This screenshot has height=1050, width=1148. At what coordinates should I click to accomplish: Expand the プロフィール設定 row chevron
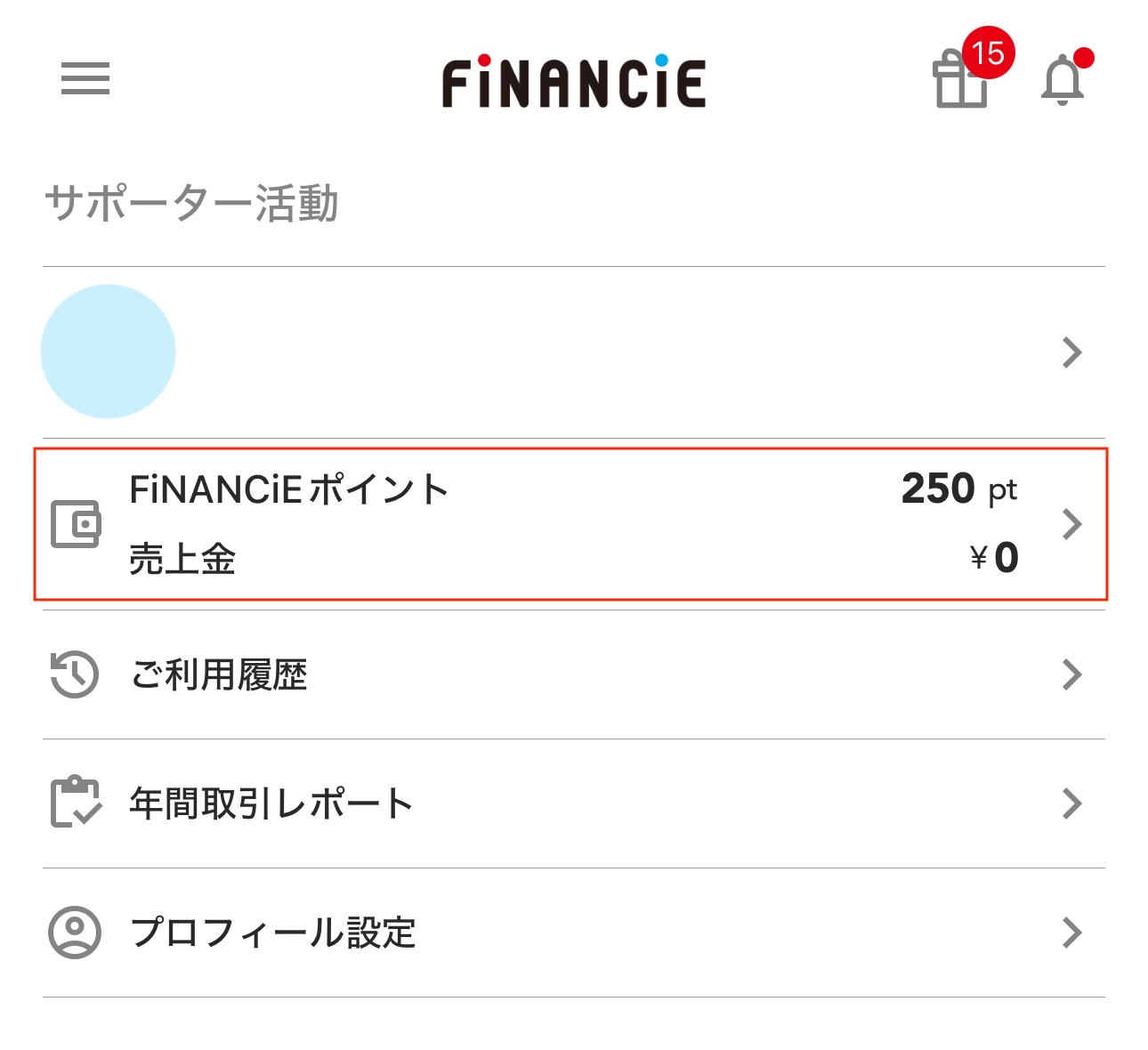click(x=1072, y=933)
